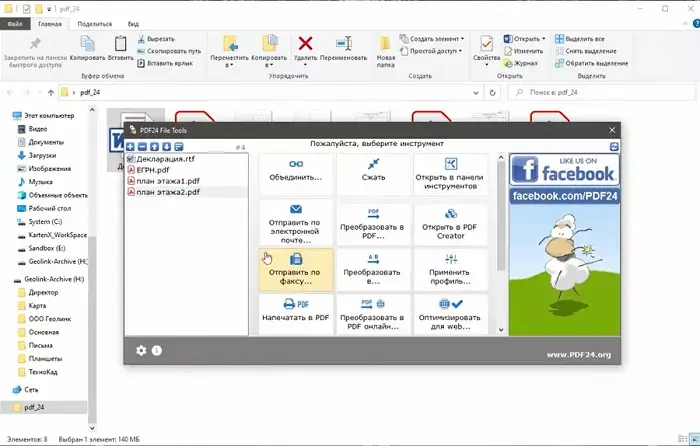700x446 pixels.
Task: Click Вырезать scissors in ribbon
Action: (x=156, y=39)
